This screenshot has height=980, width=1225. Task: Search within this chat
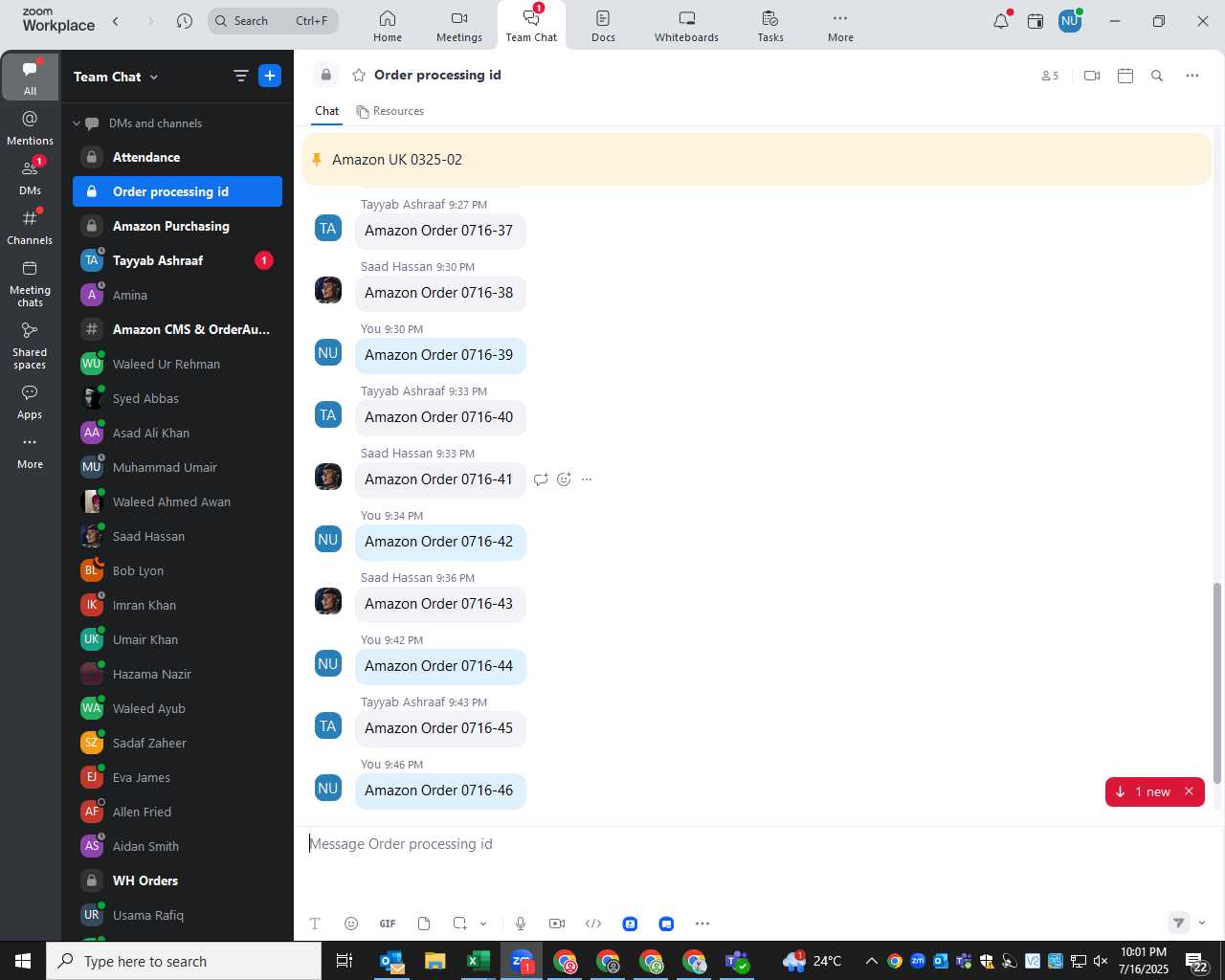pyautogui.click(x=1157, y=76)
